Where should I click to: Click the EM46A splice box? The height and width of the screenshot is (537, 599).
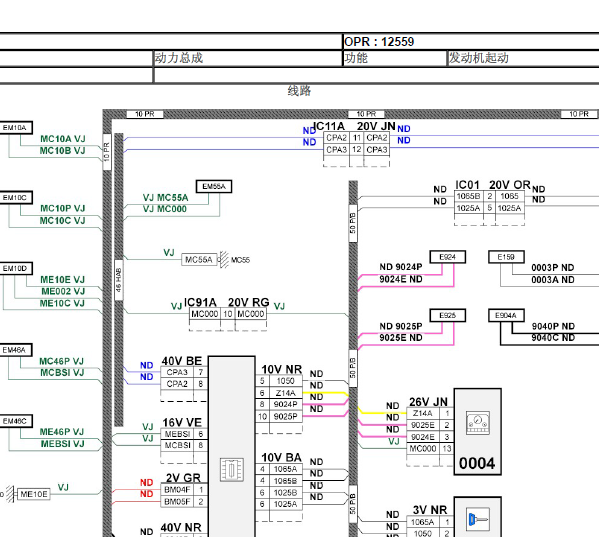click(15, 350)
